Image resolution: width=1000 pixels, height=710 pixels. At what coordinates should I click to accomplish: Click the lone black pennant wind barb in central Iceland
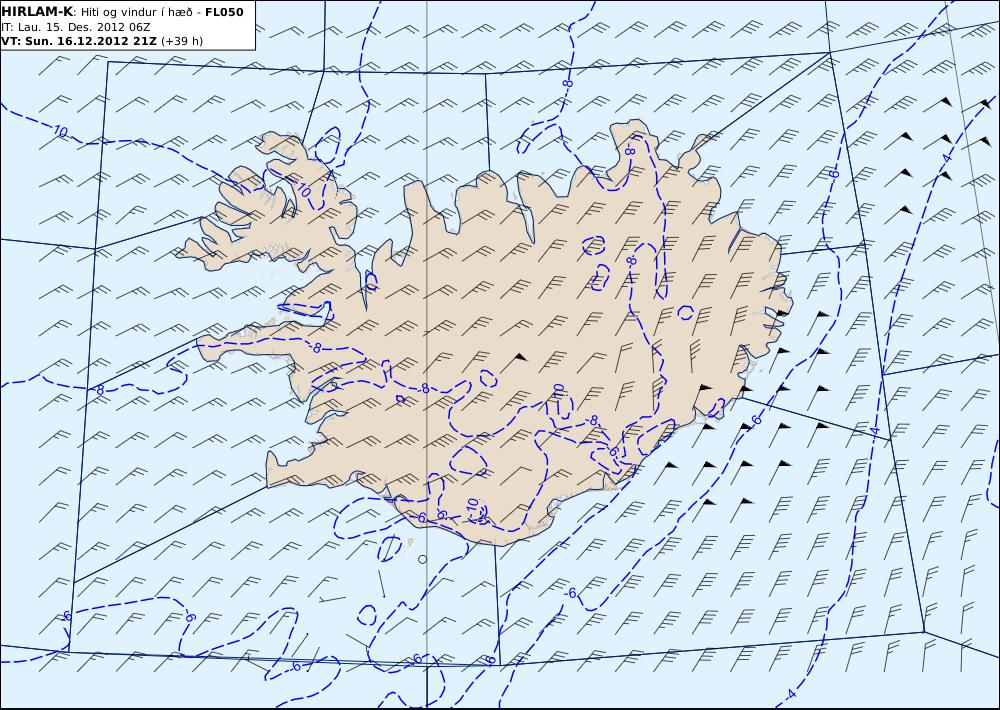[514, 362]
